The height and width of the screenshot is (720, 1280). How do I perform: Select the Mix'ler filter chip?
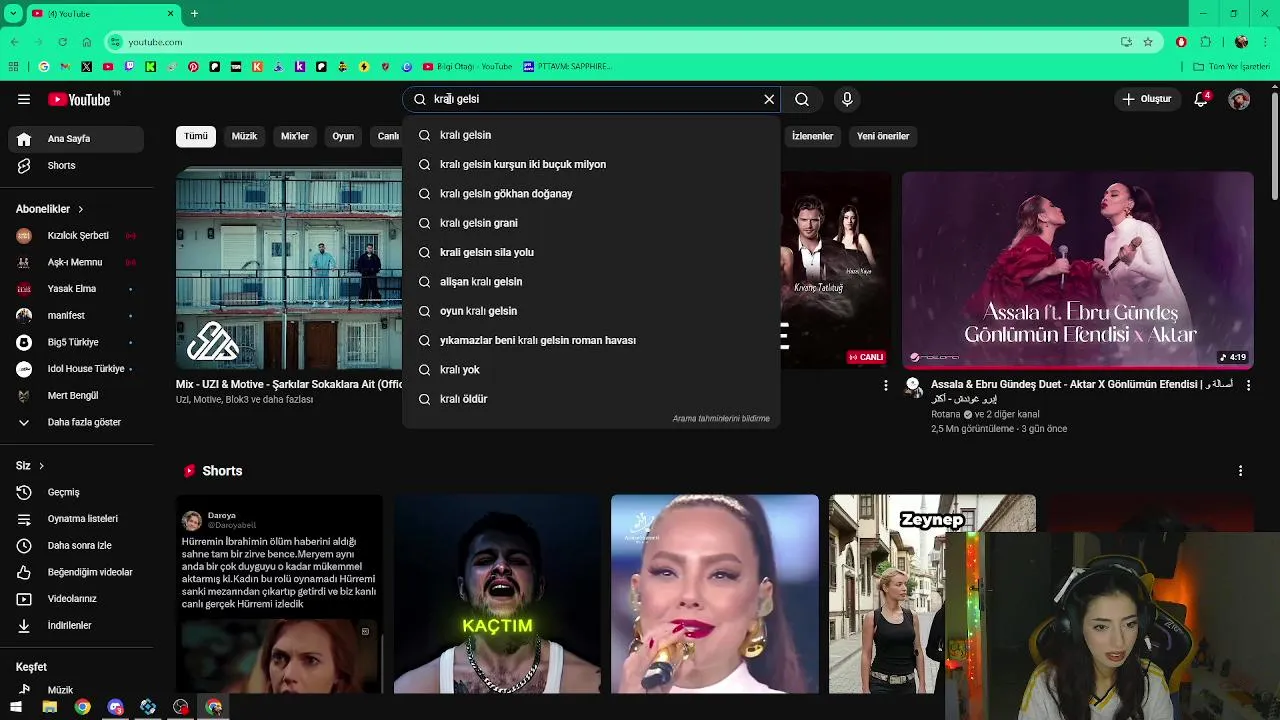pos(295,136)
